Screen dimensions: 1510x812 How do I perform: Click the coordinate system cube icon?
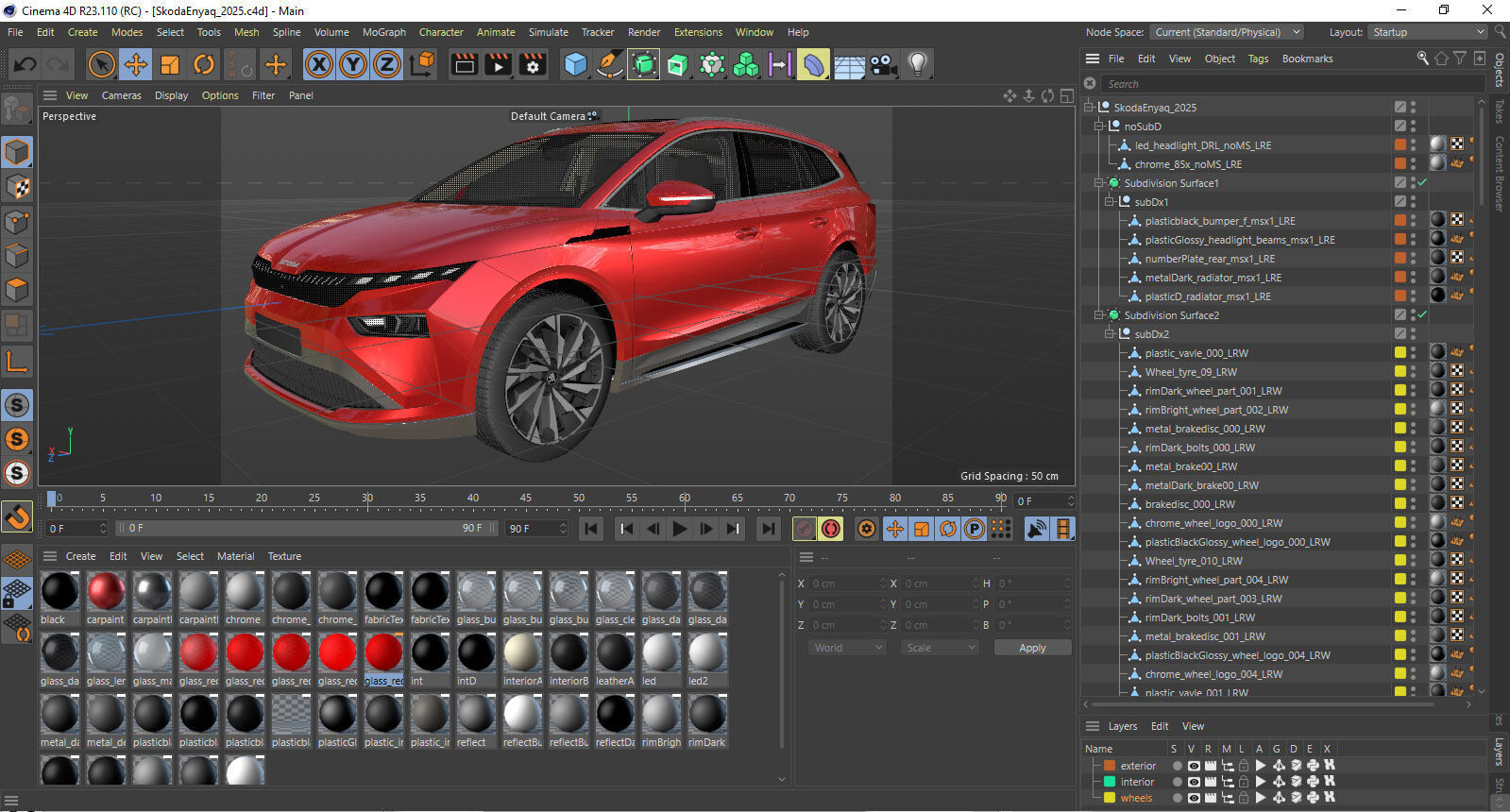423,64
